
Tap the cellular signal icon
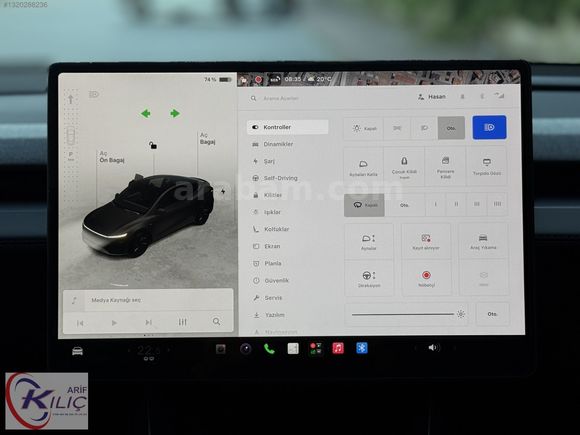499,96
